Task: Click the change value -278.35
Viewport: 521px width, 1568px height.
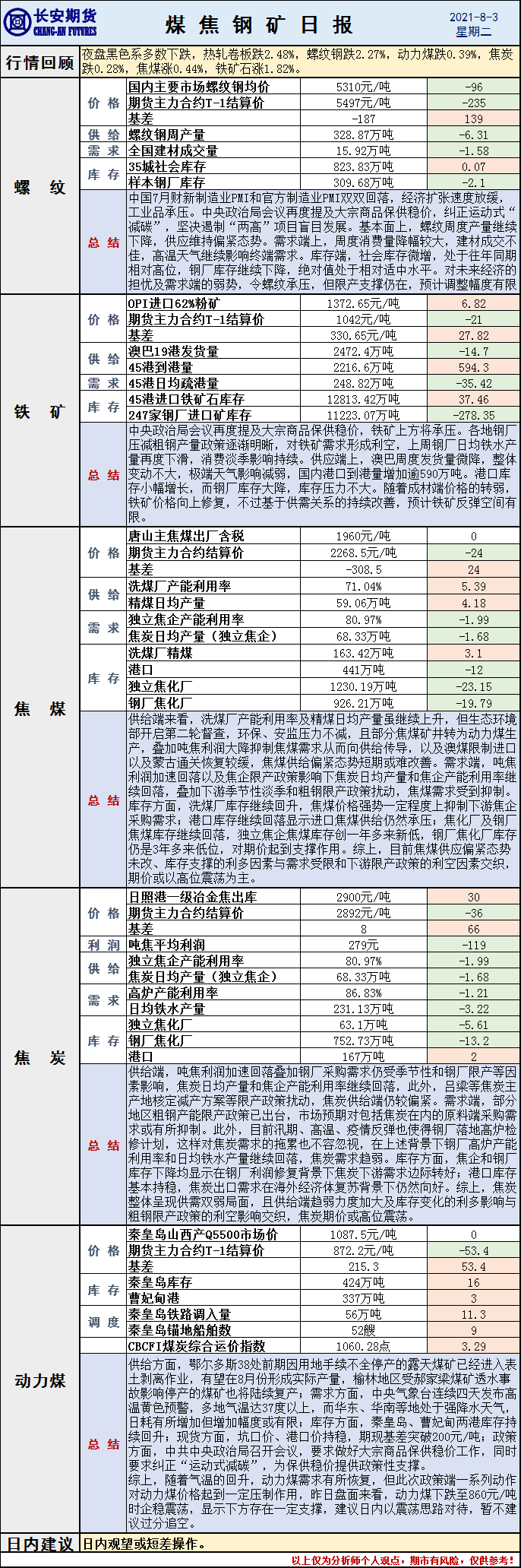Action: coord(473,415)
